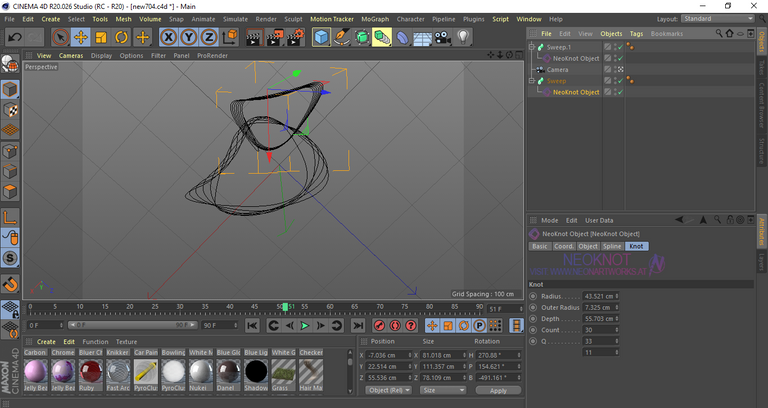
Task: Select the Shadow black material swatch
Action: point(256,372)
